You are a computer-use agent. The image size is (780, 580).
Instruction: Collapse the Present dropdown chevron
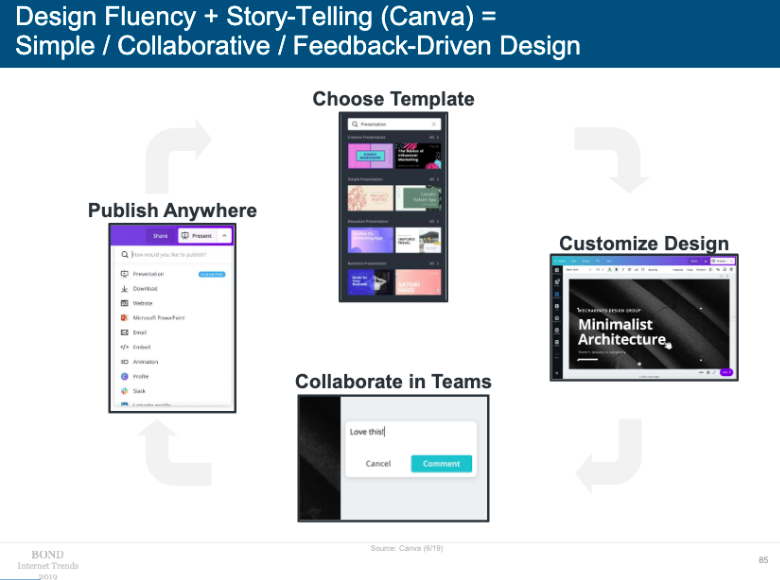[x=224, y=236]
